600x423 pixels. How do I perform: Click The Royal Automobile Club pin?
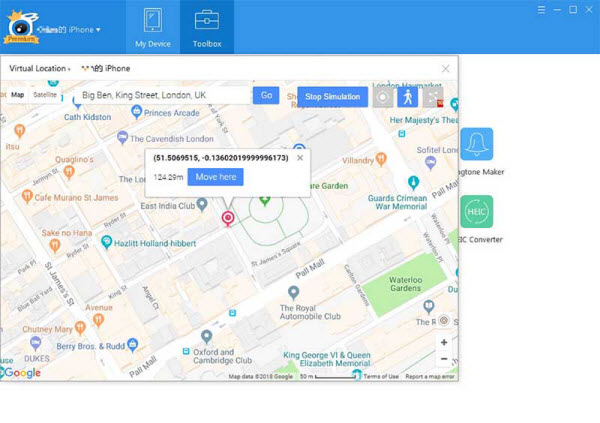(x=293, y=293)
